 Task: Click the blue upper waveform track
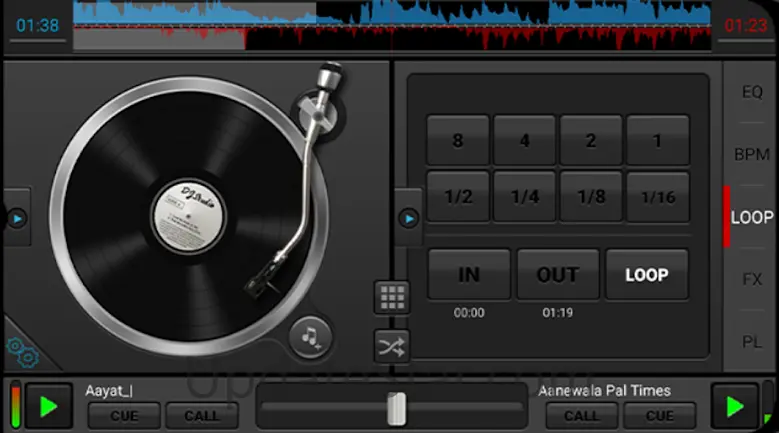392,12
